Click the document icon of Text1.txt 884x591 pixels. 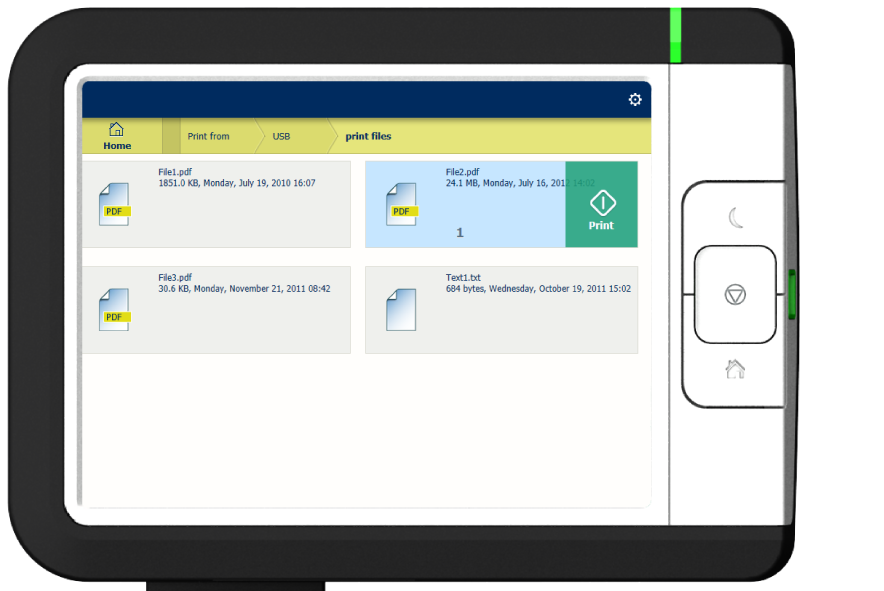(x=401, y=310)
